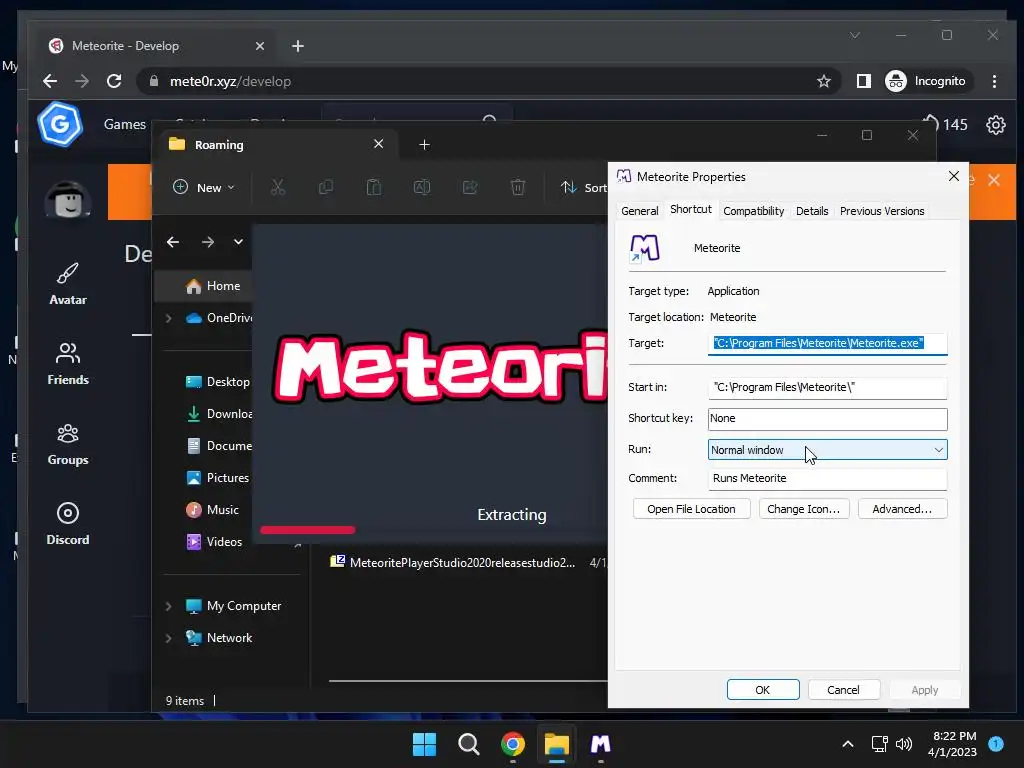
Task: Click Paste icon in Explorer toolbar
Action: (374, 187)
